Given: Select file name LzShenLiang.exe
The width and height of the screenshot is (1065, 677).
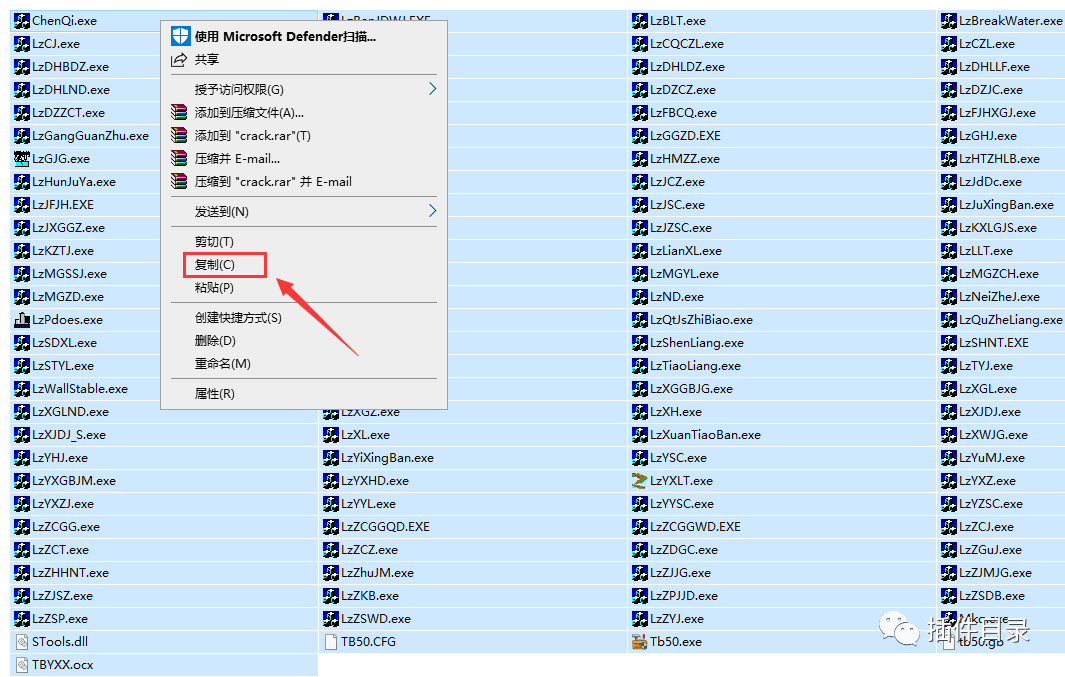Looking at the screenshot, I should point(697,343).
